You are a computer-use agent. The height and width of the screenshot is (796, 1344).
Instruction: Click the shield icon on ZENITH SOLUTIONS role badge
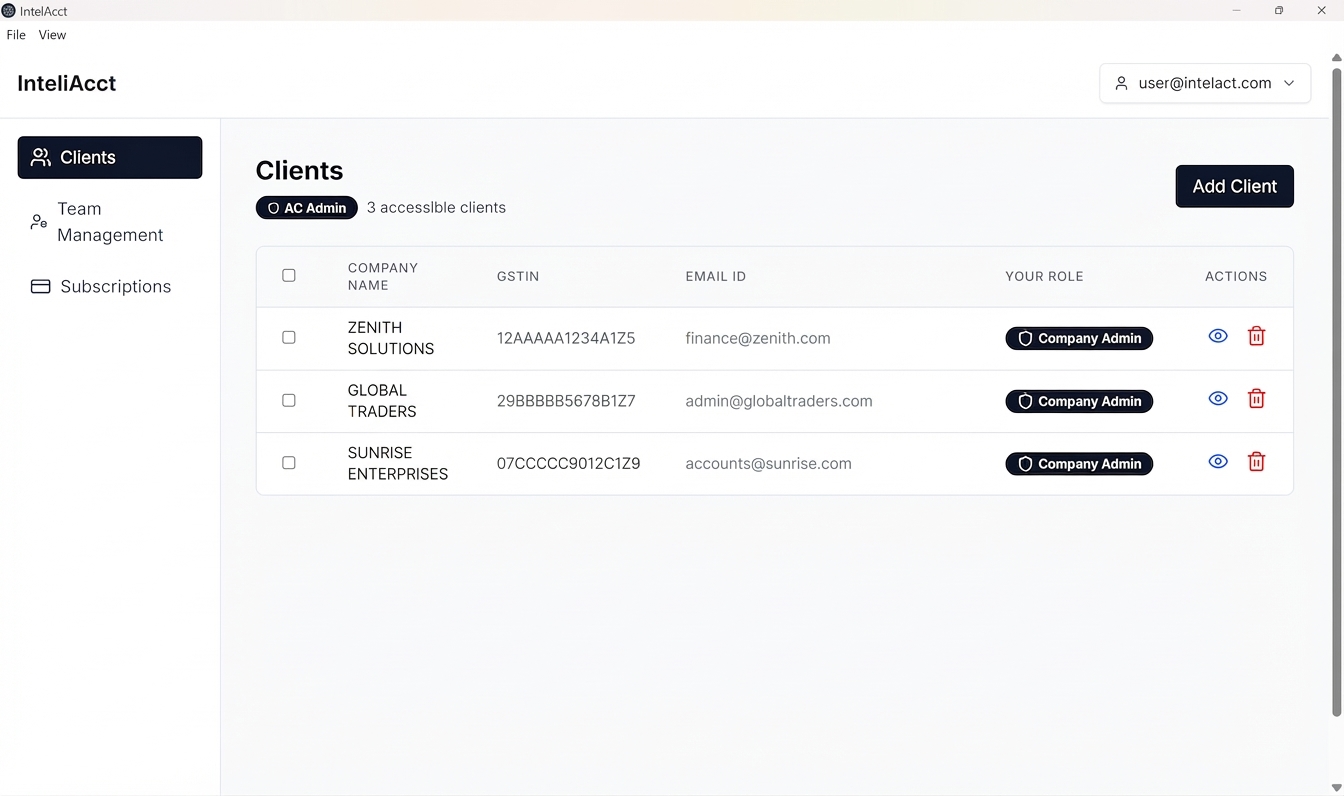click(x=1025, y=338)
